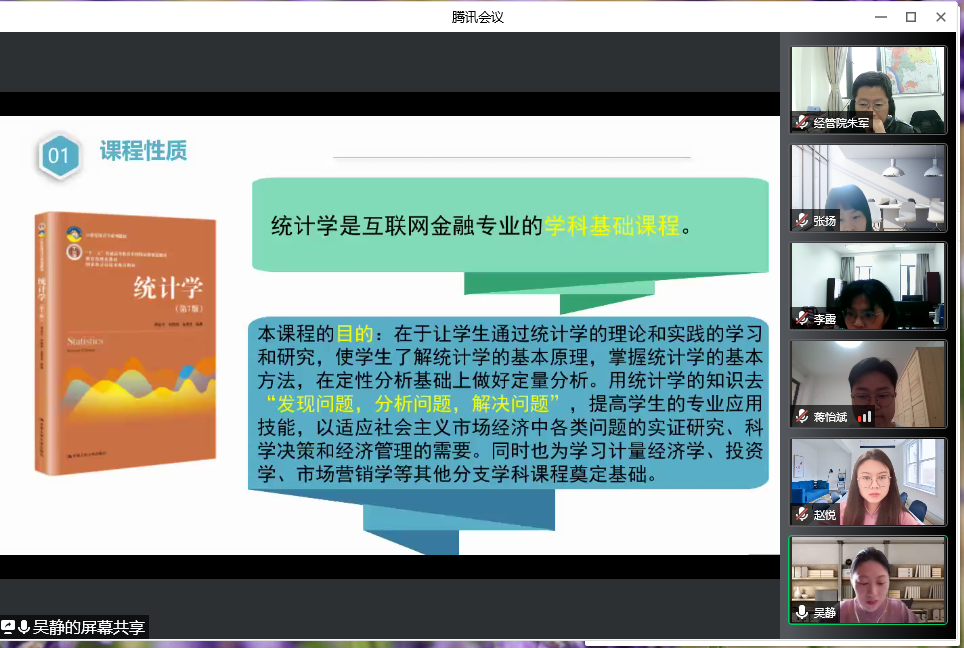Click active microphone icon beside 吴静

802,612
